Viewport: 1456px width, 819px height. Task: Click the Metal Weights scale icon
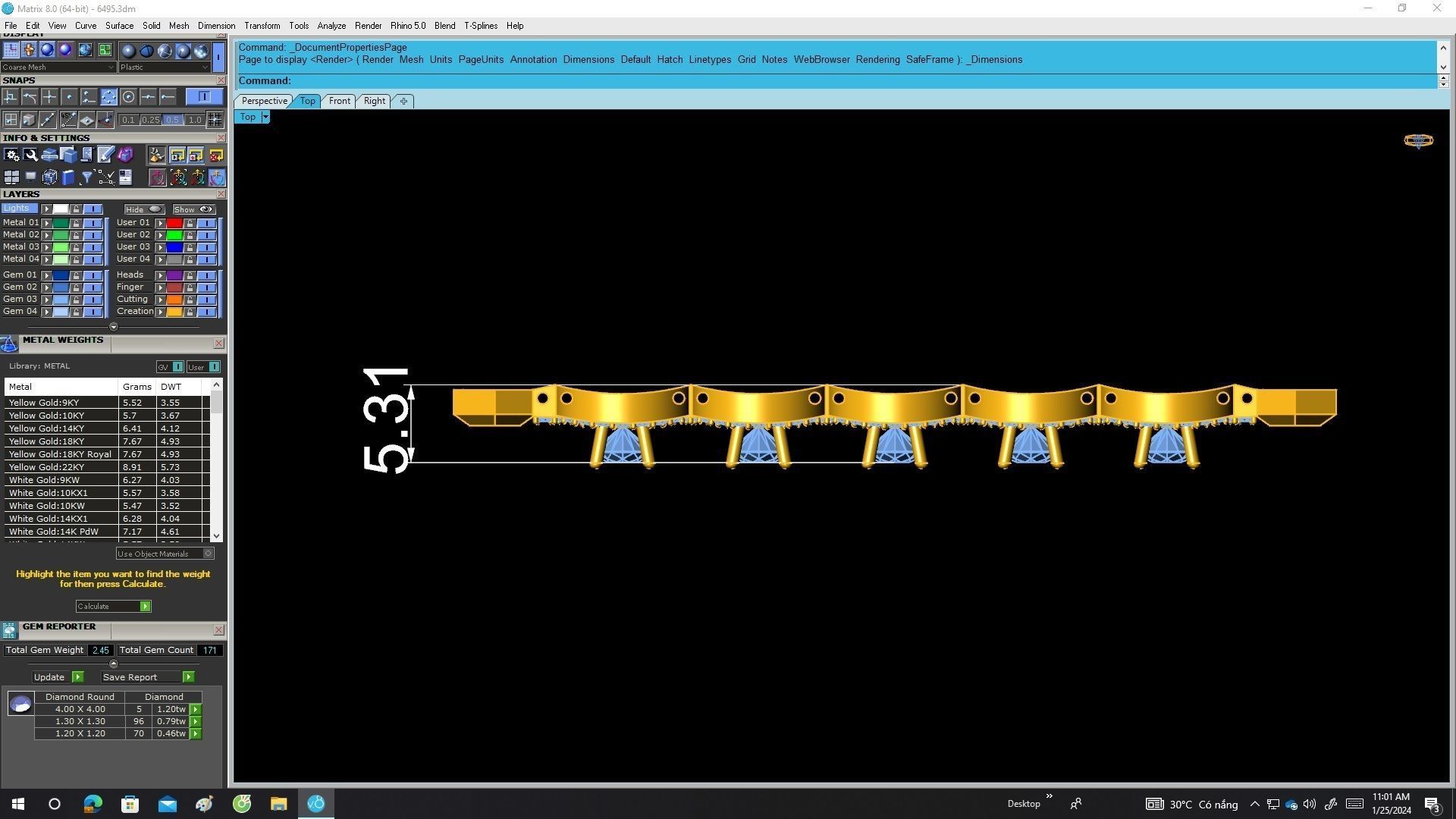9,344
